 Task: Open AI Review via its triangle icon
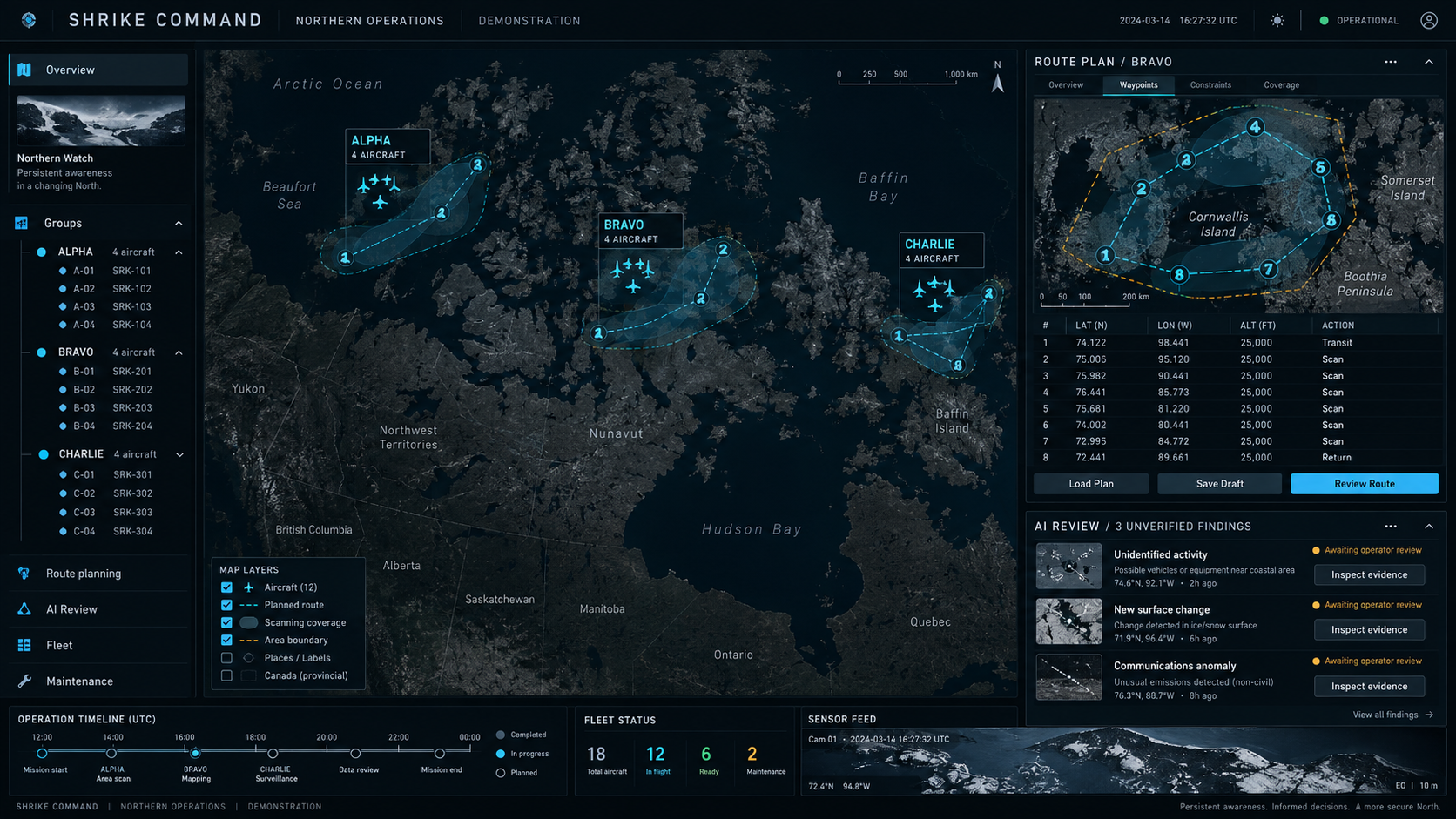click(24, 609)
